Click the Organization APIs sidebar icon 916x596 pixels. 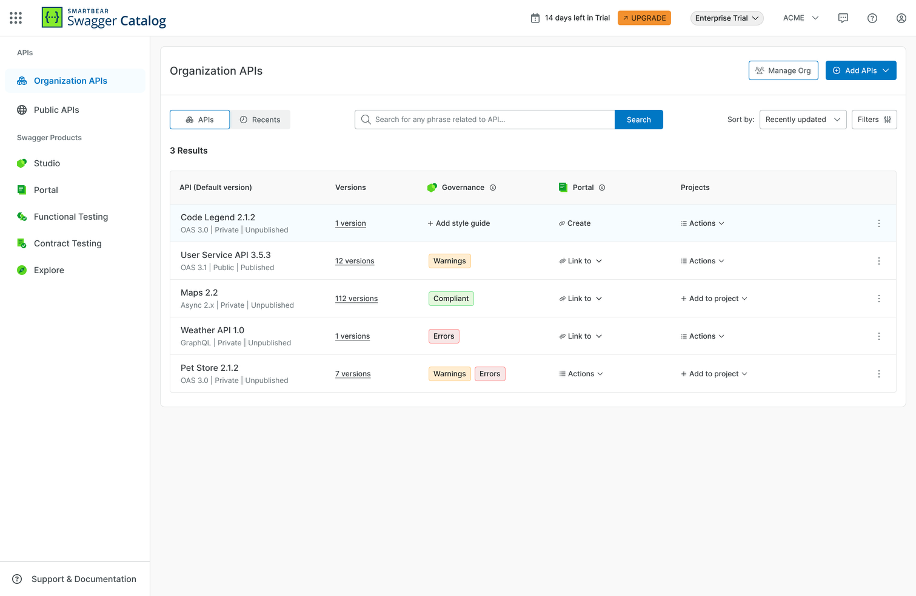[22, 81]
